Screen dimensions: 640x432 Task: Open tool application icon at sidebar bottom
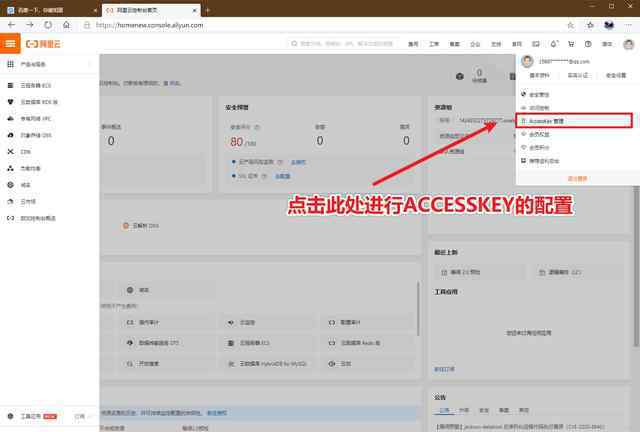(x=11, y=416)
